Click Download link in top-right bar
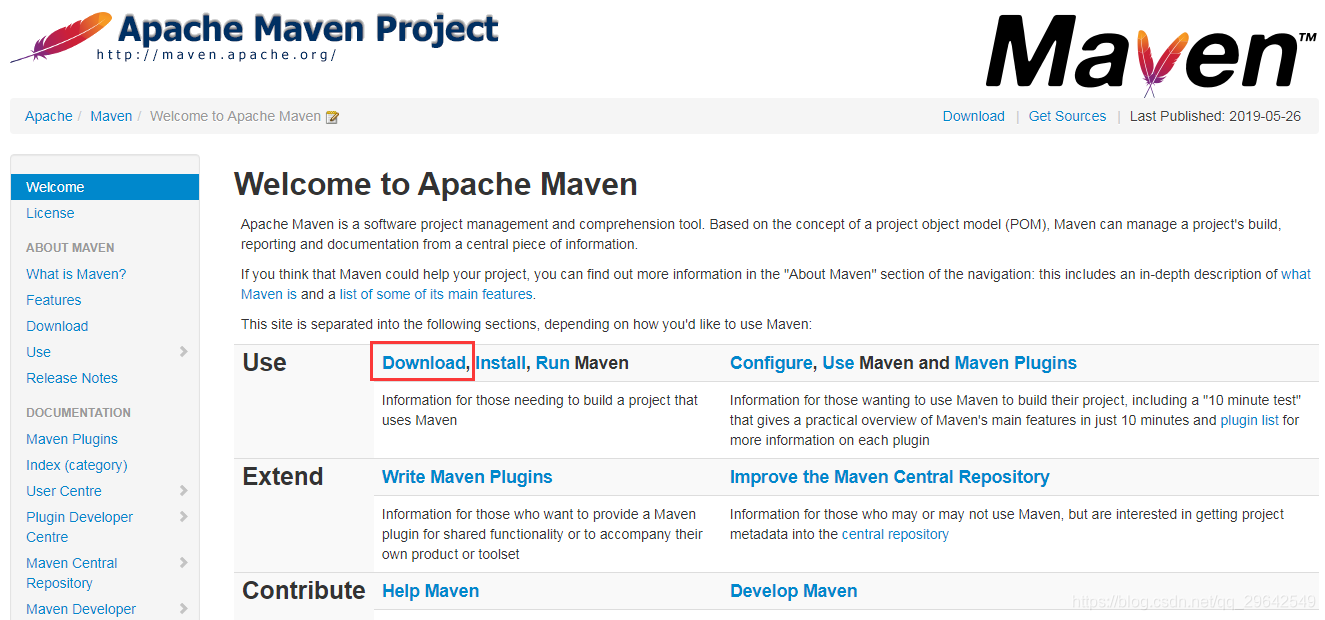Screen dimensions: 1325x620 [x=974, y=116]
